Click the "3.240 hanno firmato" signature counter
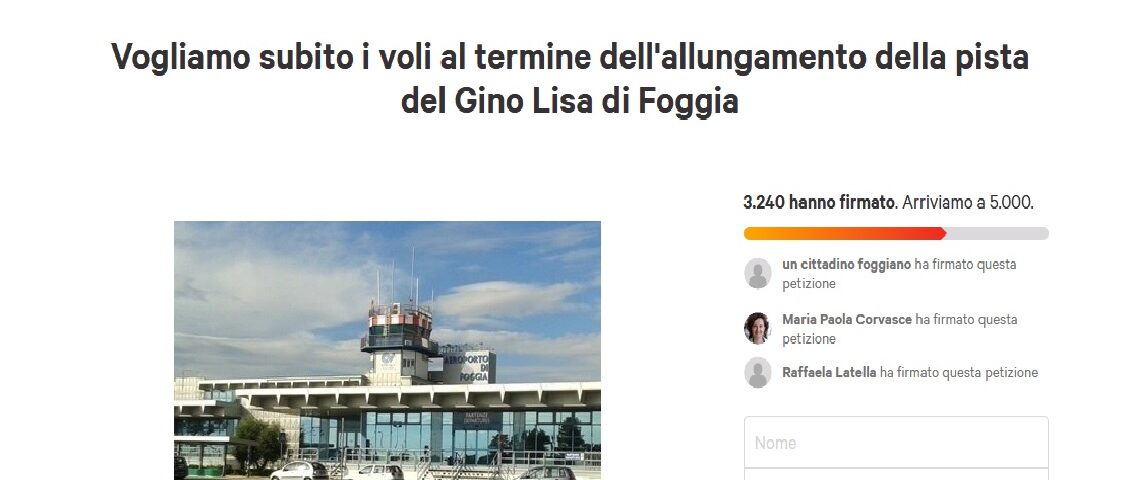 tap(820, 203)
